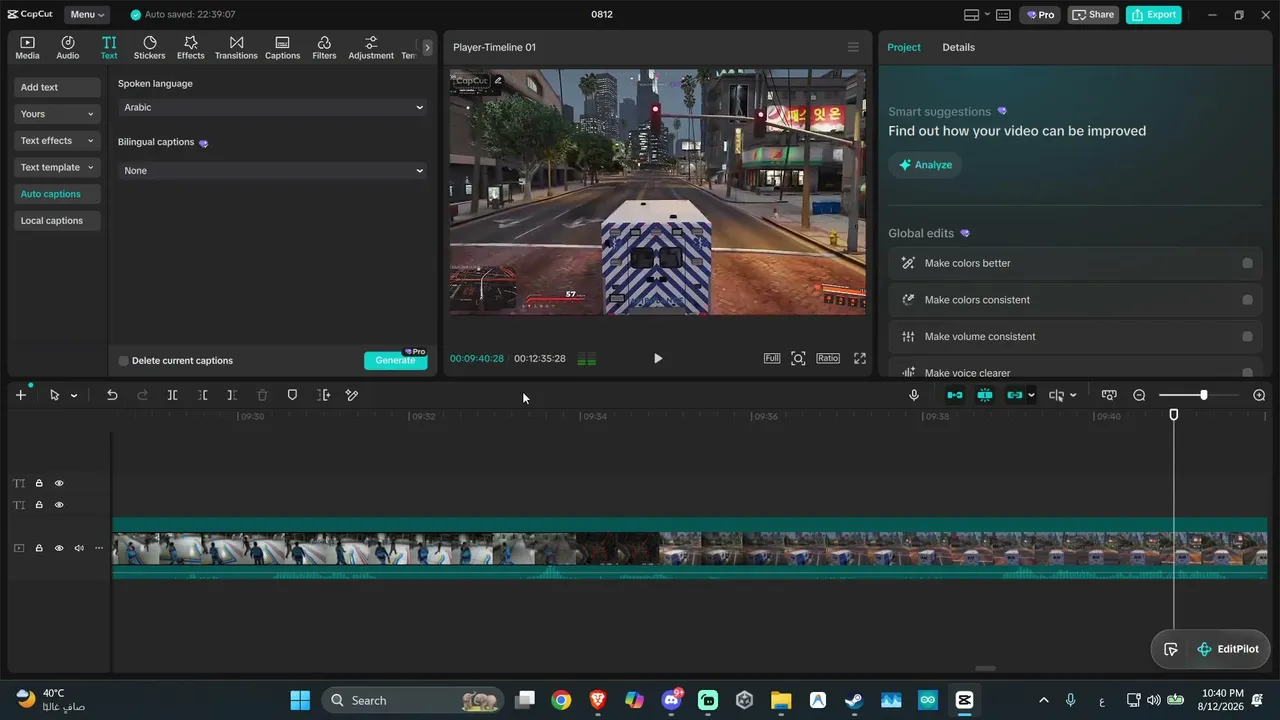
Task: Click the add plus button in timeline toolbar
Action: pos(20,395)
